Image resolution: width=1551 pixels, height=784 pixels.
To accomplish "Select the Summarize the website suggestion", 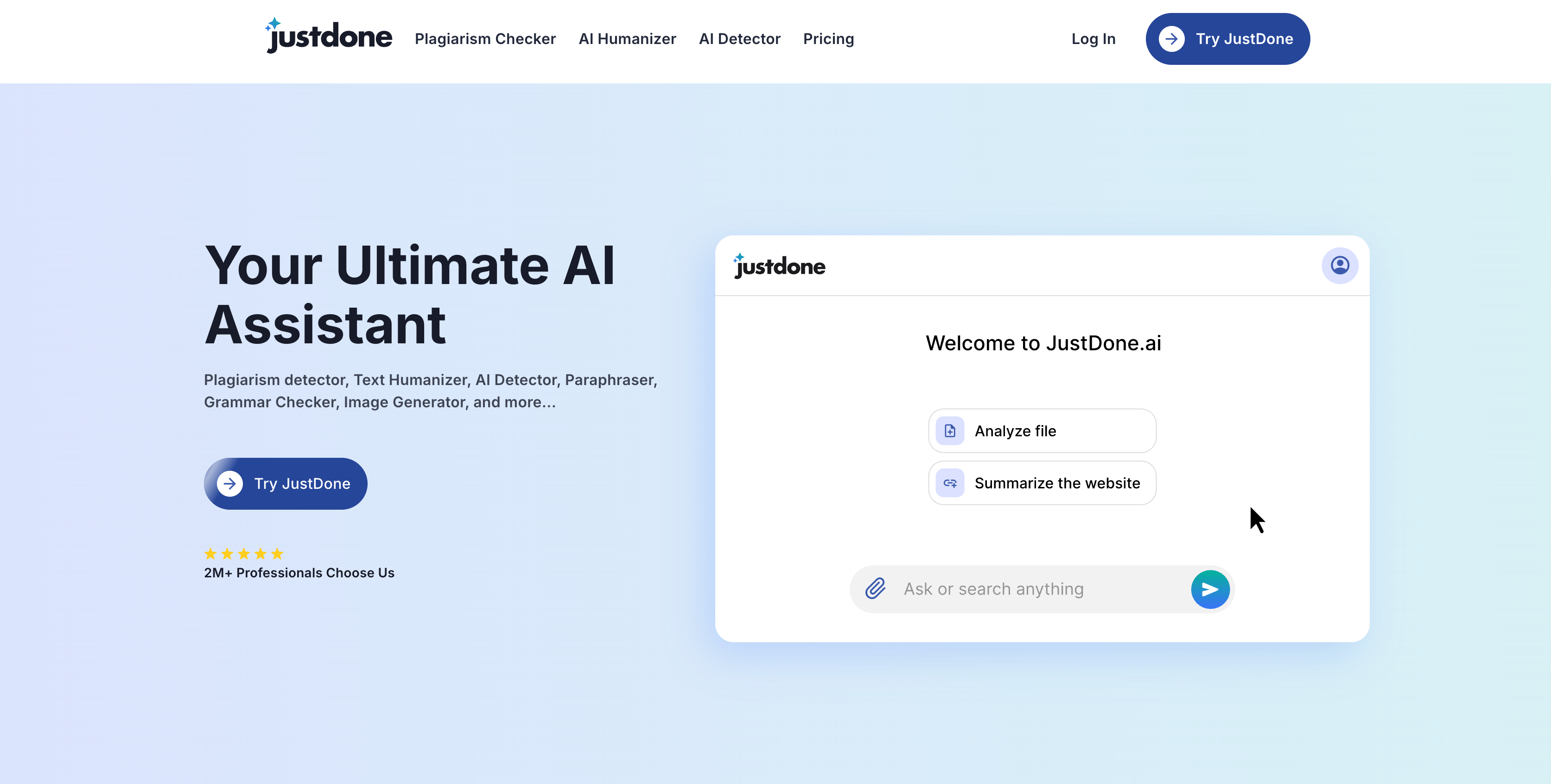I will 1042,482.
